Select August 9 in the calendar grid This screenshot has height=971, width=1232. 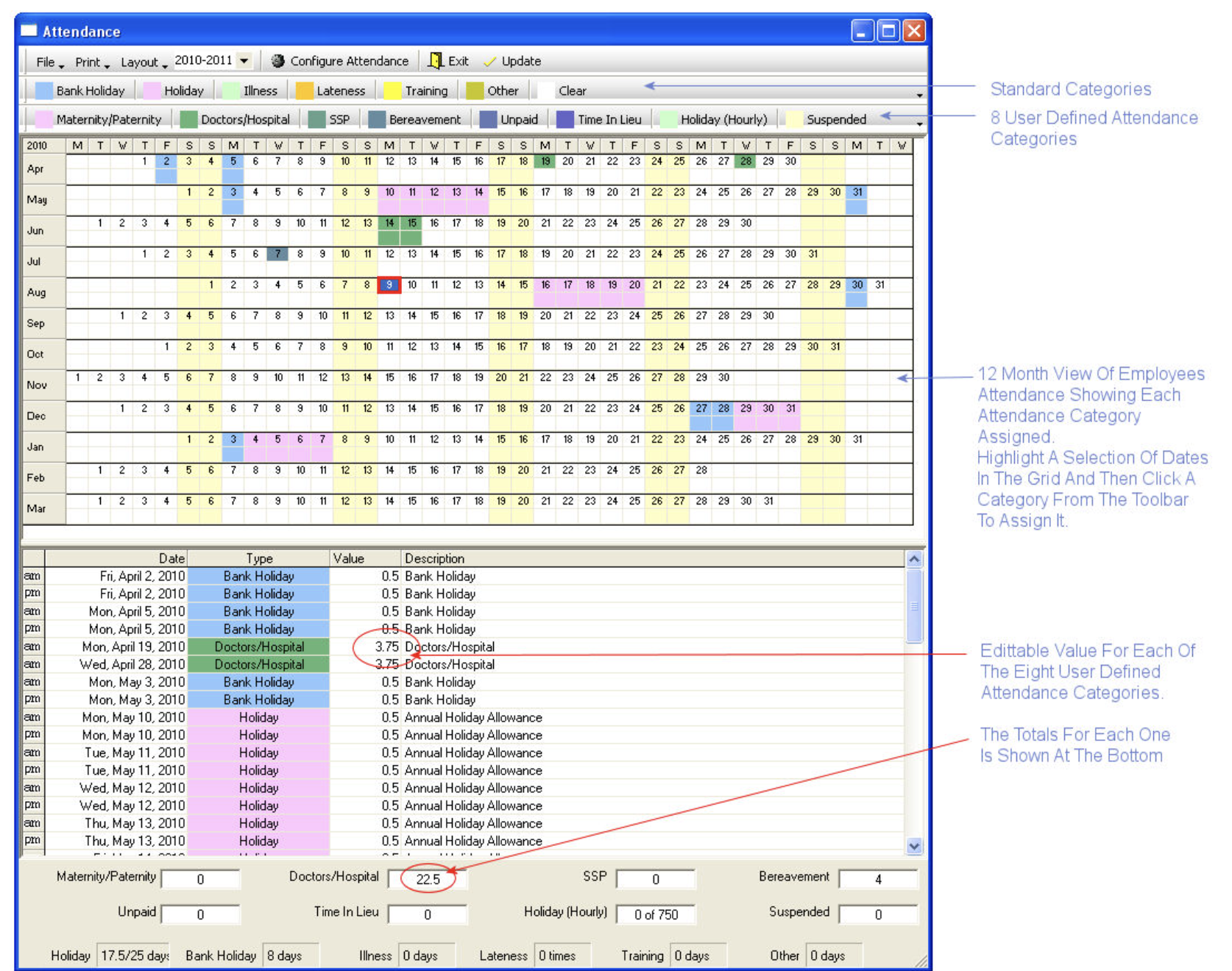coord(389,285)
